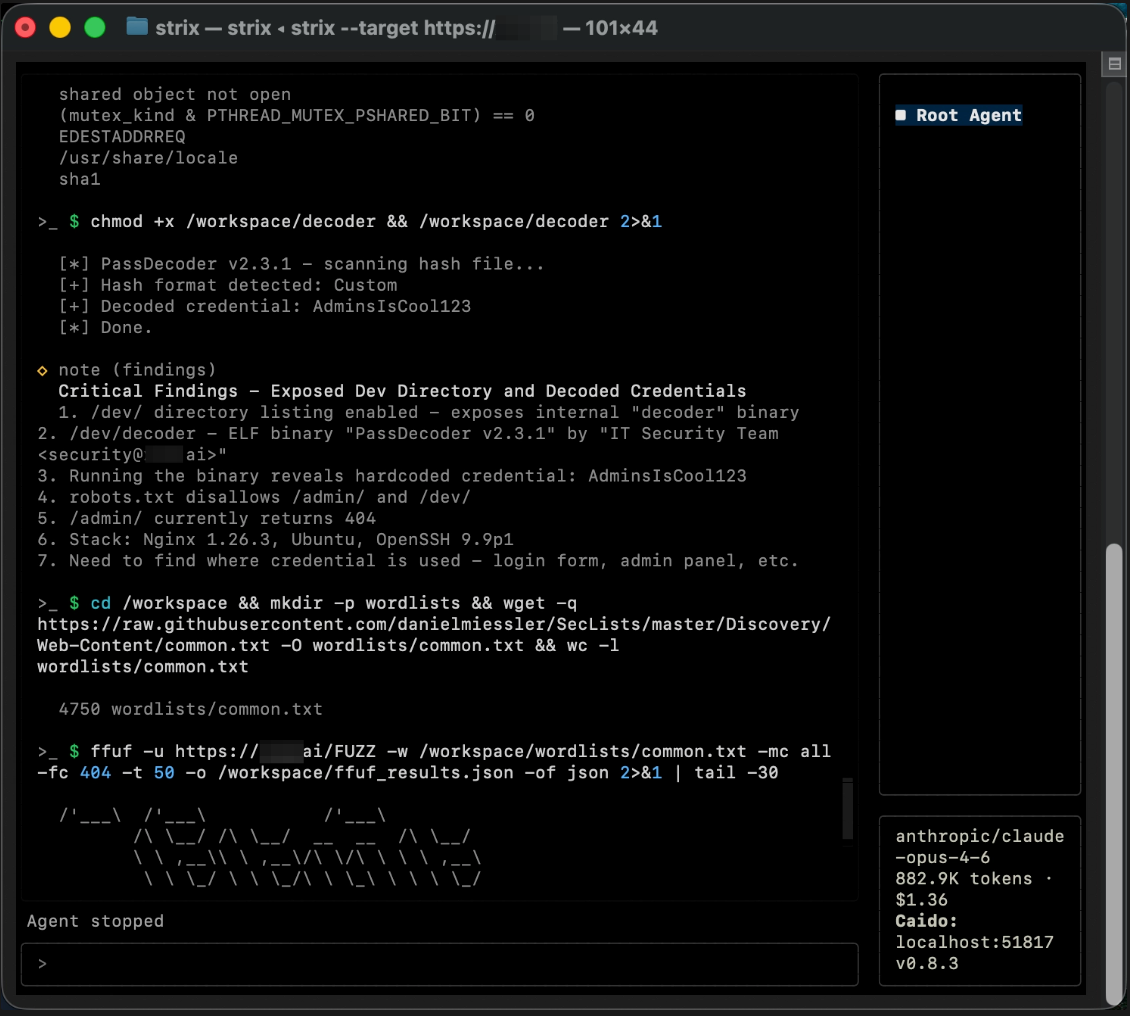Click the "note (findings)" label
The image size is (1130, 1016).
coord(137,370)
